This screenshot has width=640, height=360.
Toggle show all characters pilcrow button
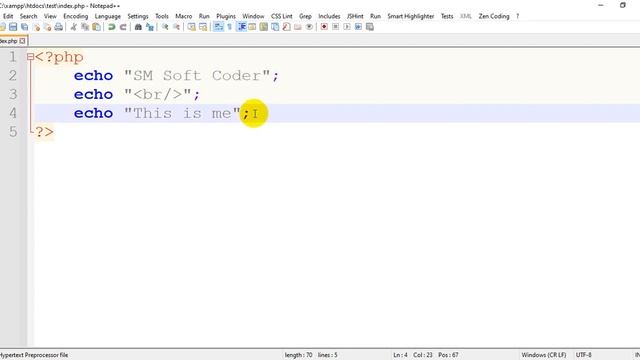click(x=229, y=27)
